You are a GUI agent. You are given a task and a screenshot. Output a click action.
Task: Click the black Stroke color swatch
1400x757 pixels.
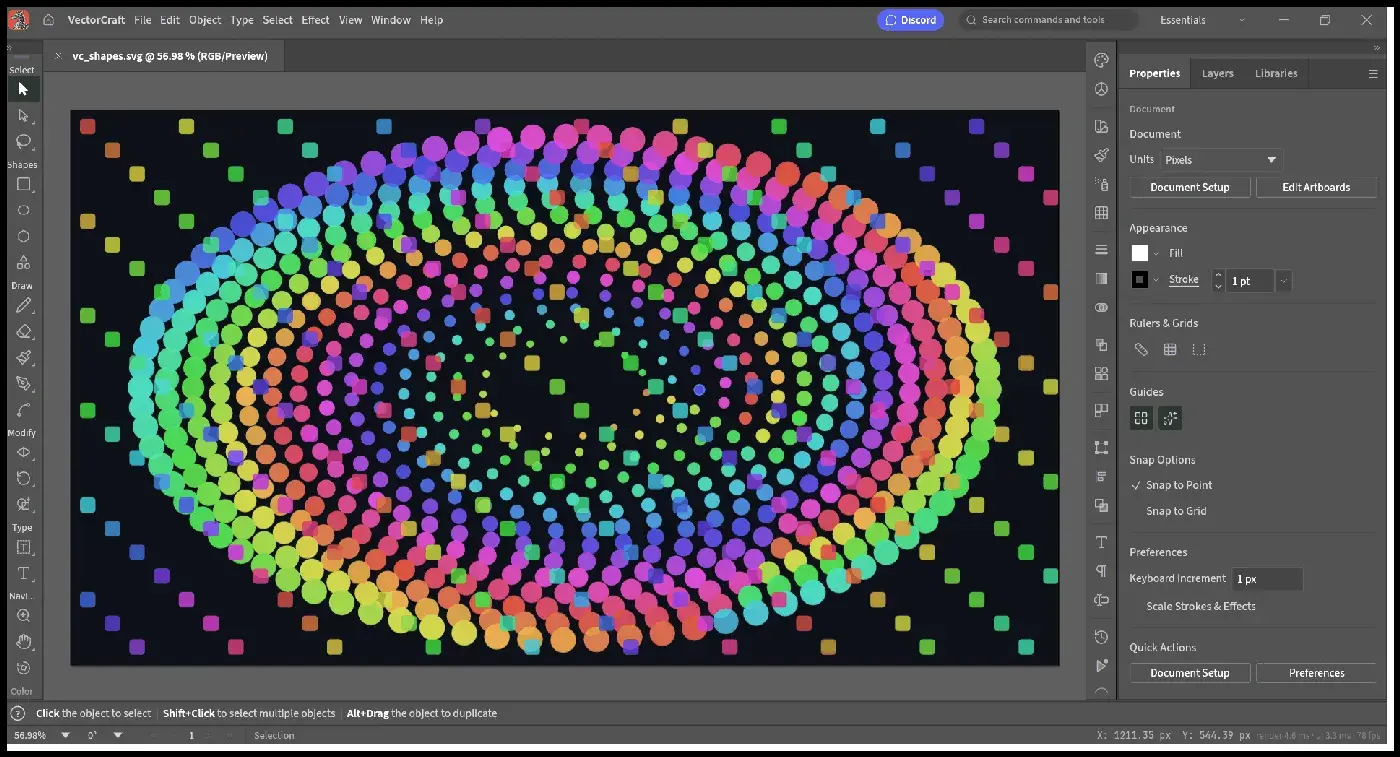click(x=1139, y=280)
